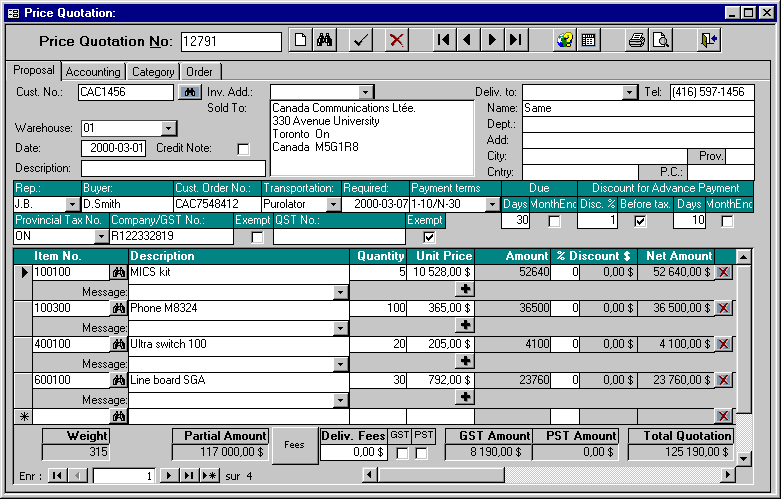Toggle the QST Exempt checkbox
The width and height of the screenshot is (781, 499).
pyautogui.click(x=429, y=237)
